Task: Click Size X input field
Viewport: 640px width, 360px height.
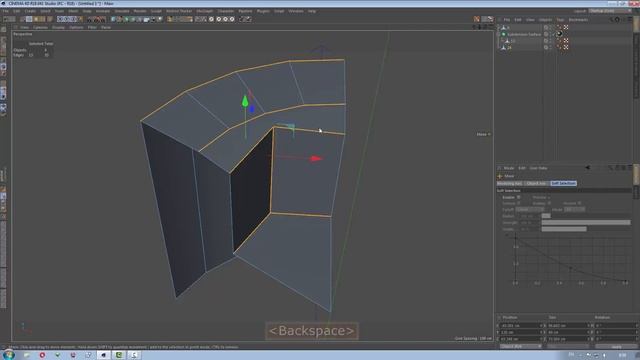Action: (x=567, y=326)
